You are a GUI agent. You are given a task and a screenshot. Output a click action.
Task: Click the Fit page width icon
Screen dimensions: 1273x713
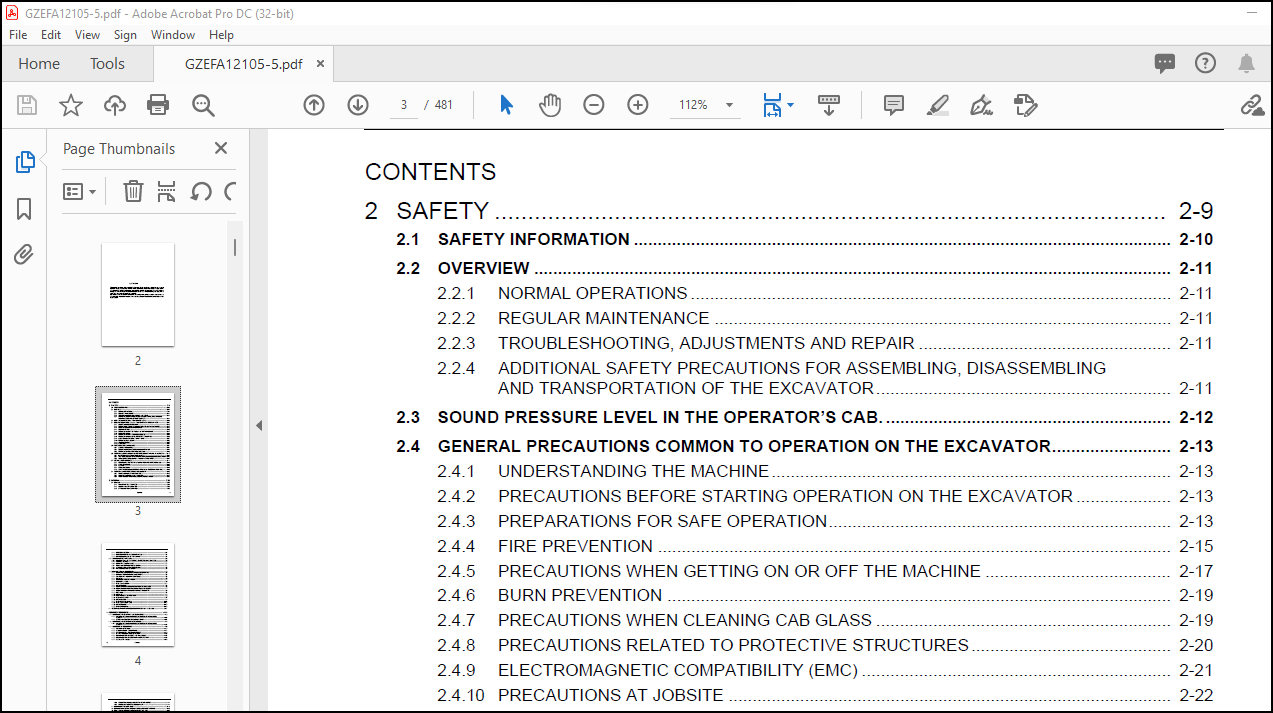coord(772,105)
